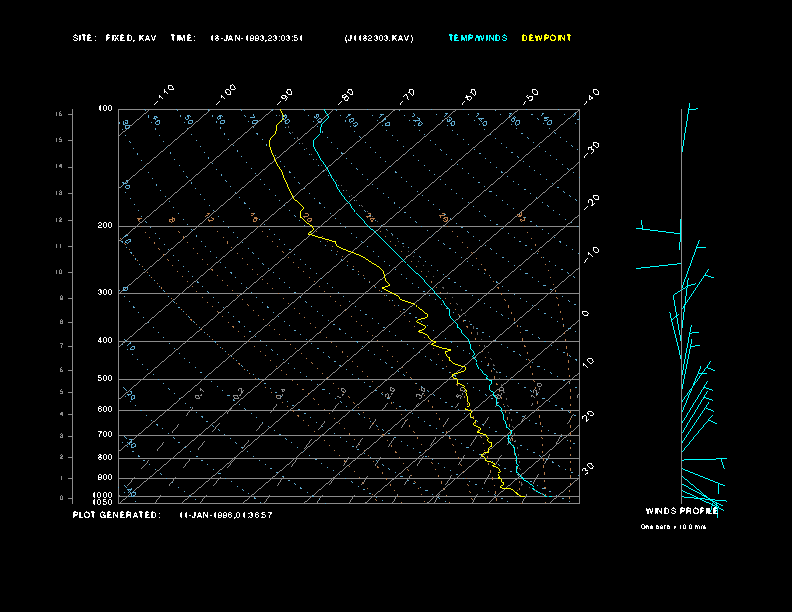Click the yellow DEWPOINT legend label

547,38
